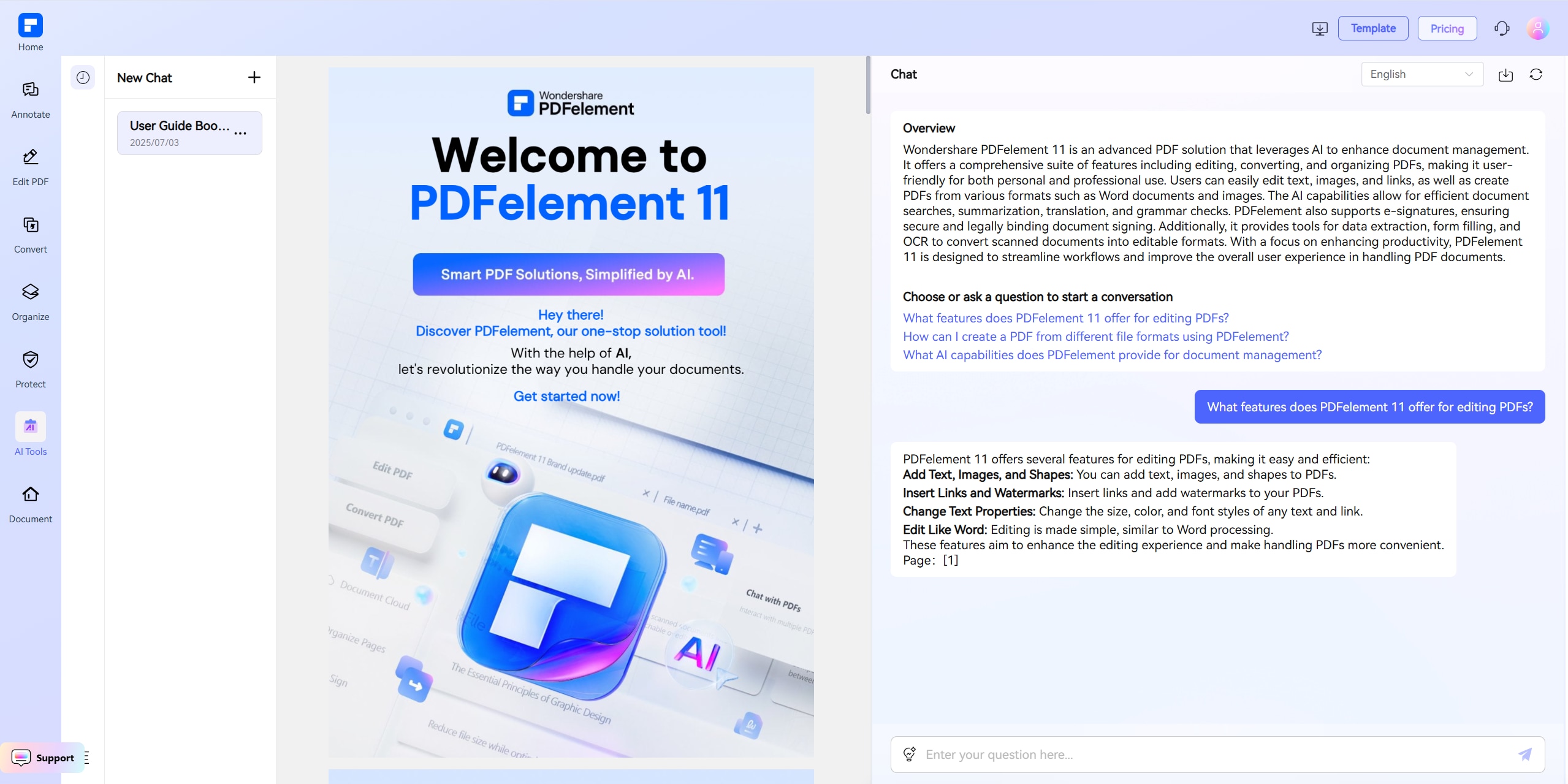Viewport: 1568px width, 784px height.
Task: Click the prompt suggestion lightbulb icon
Action: [910, 754]
